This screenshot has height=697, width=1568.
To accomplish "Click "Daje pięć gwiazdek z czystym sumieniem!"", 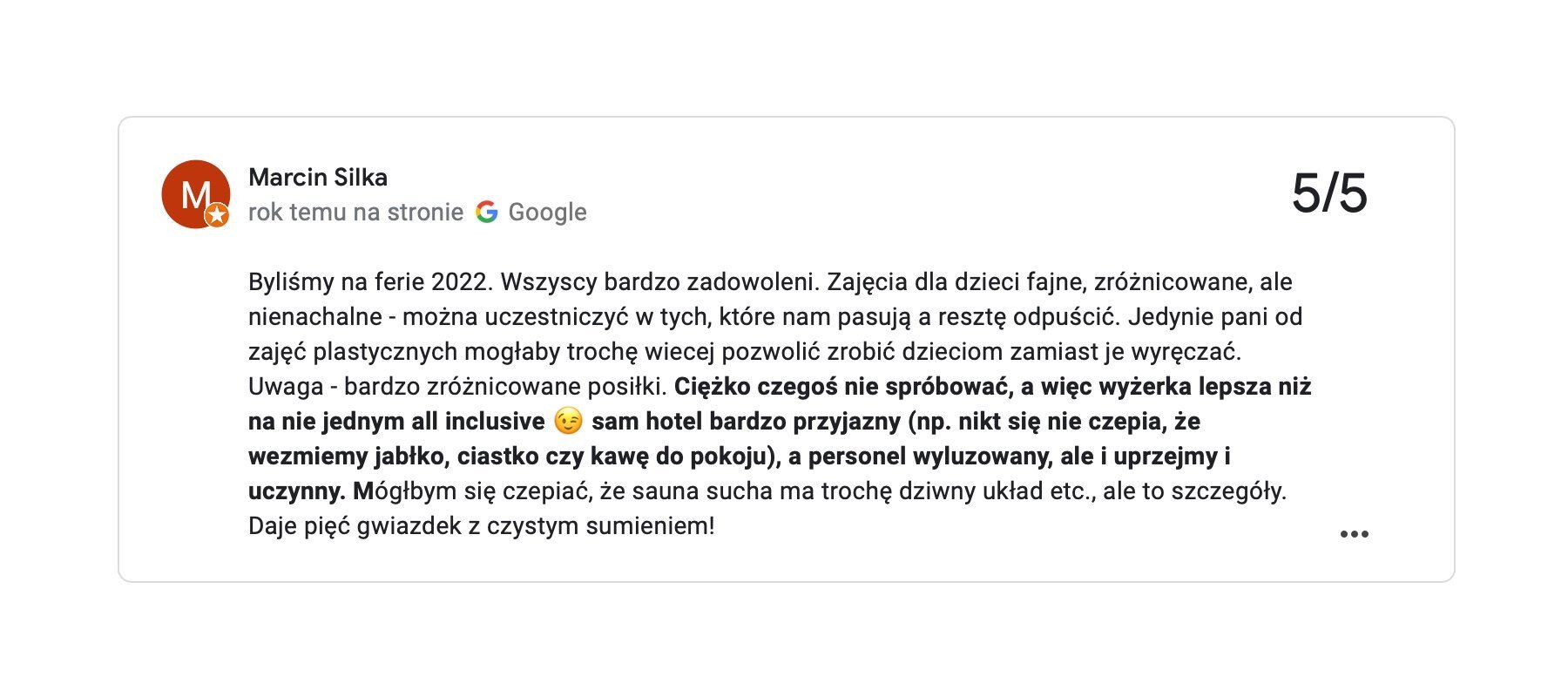I will 481,526.
